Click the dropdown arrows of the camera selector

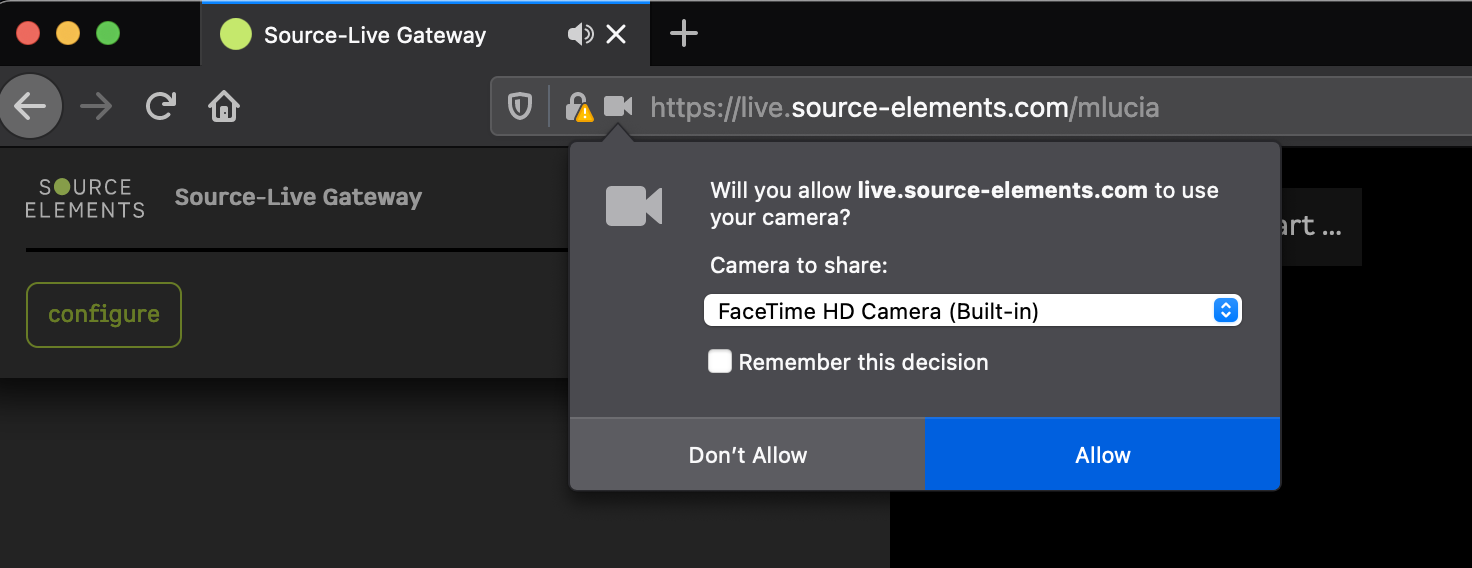1225,311
